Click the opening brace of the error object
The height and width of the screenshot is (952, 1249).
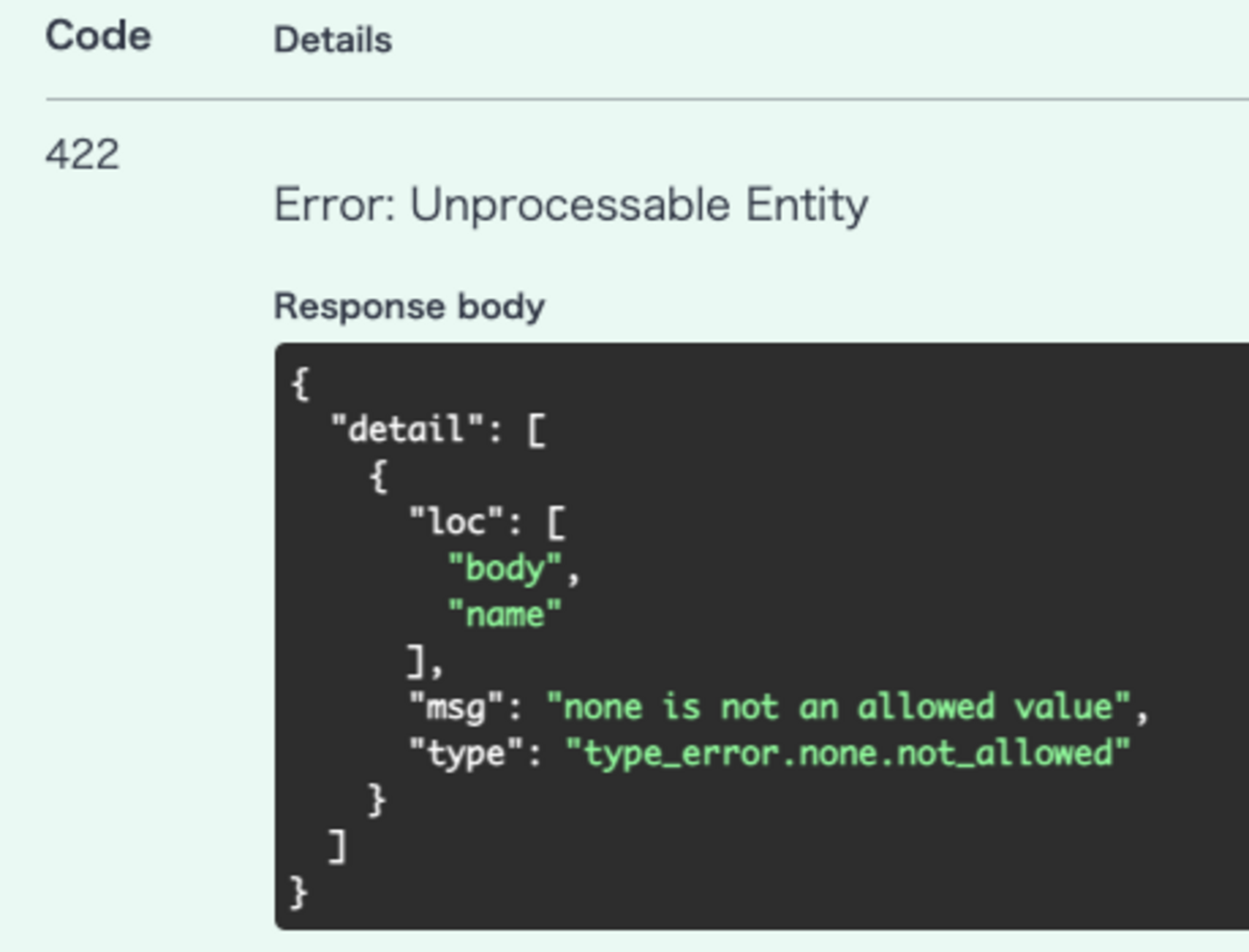(x=379, y=476)
